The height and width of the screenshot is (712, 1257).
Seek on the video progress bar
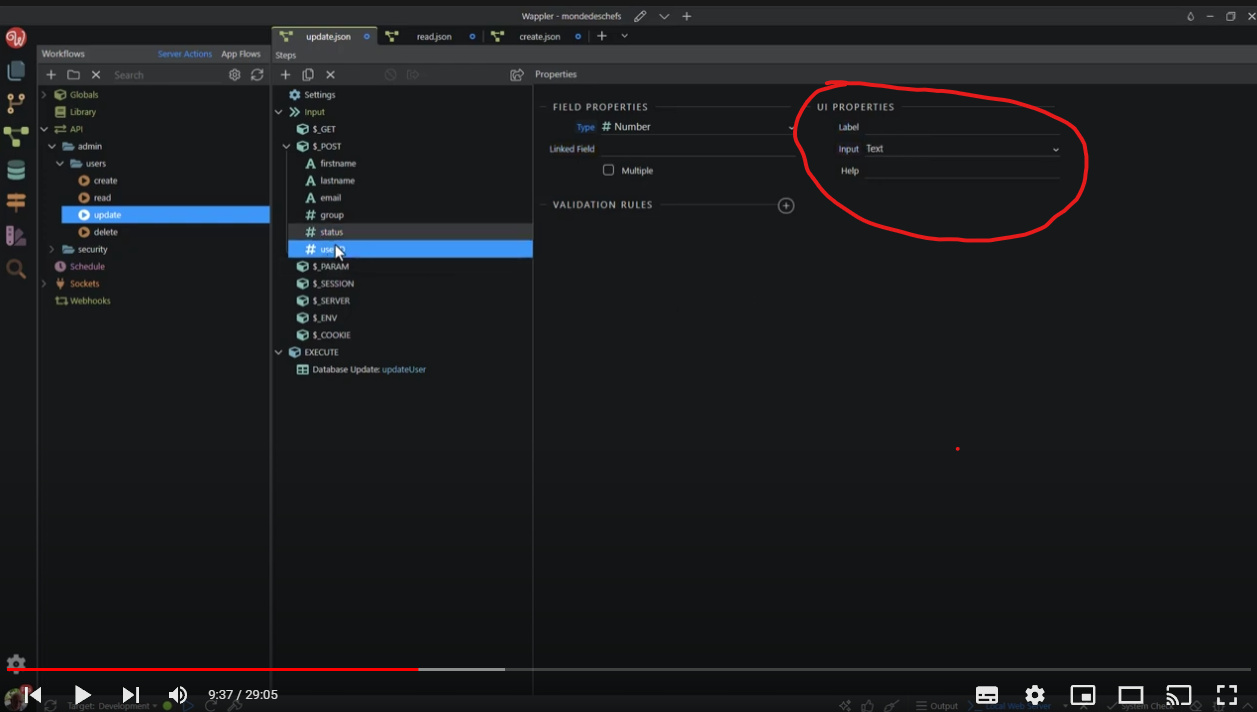pos(628,669)
